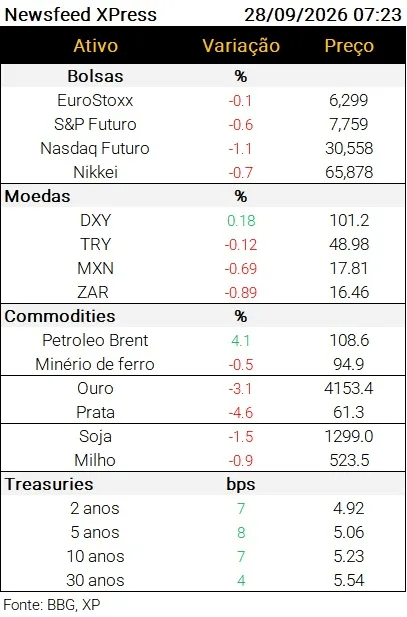The height and width of the screenshot is (617, 407).
Task: Click the Moedas section heading
Action: pyautogui.click(x=37, y=196)
